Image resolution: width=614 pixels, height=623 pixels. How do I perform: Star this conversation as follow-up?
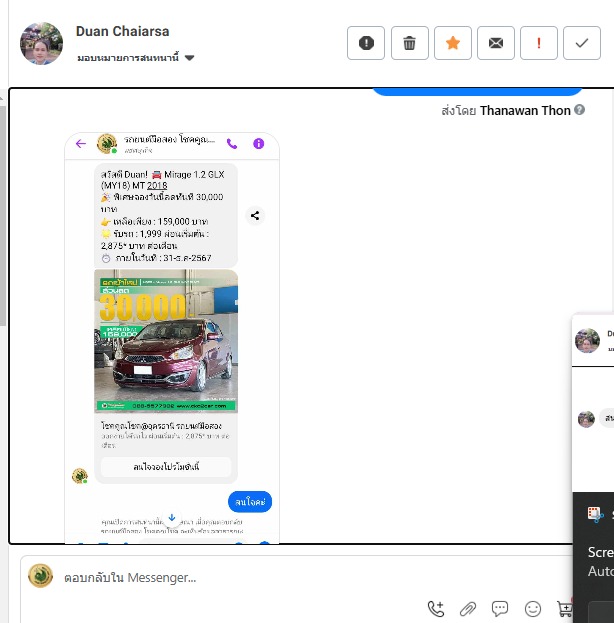click(453, 43)
